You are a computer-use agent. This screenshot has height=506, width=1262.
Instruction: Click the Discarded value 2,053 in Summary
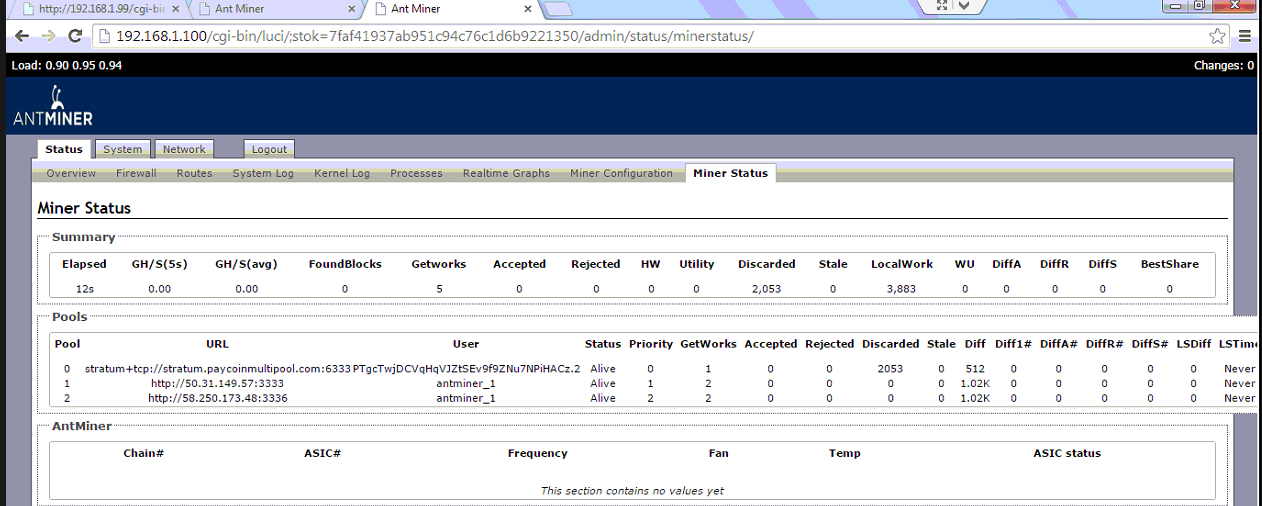766,288
